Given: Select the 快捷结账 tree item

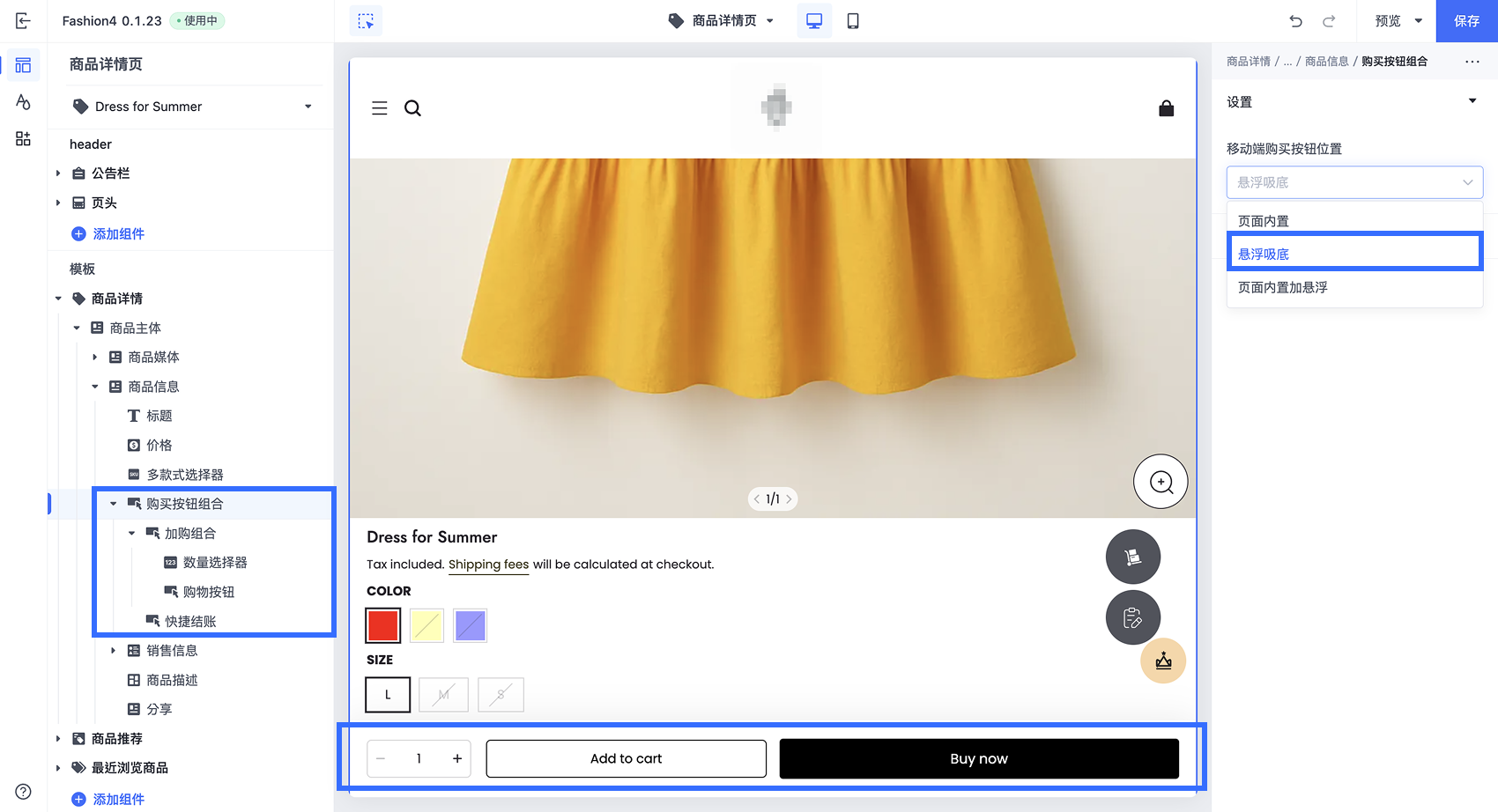Looking at the screenshot, I should tap(190, 622).
